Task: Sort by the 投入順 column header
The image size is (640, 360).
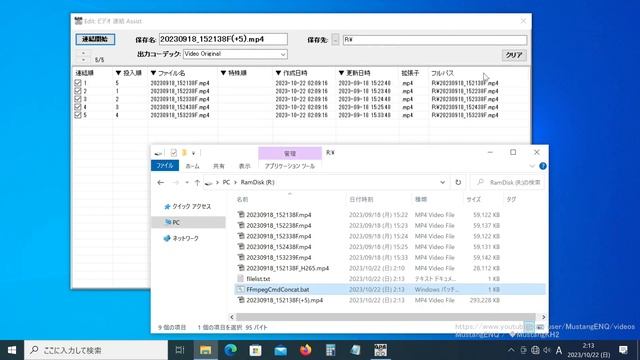Action: [129, 73]
